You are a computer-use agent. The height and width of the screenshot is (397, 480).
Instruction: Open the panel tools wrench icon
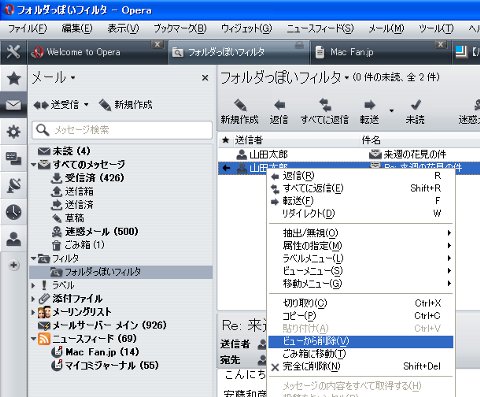(x=13, y=52)
